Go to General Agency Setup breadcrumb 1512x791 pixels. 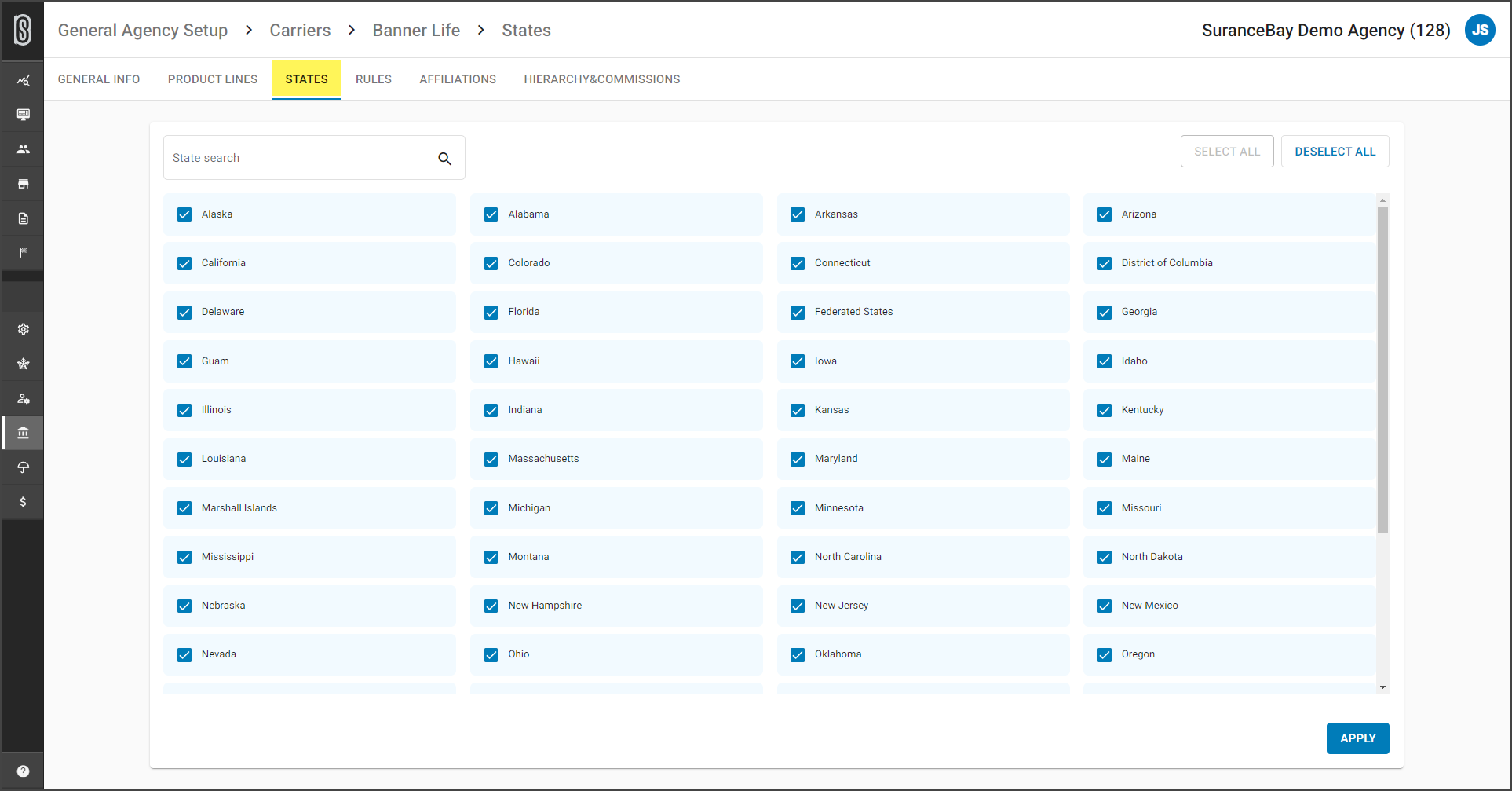(143, 31)
